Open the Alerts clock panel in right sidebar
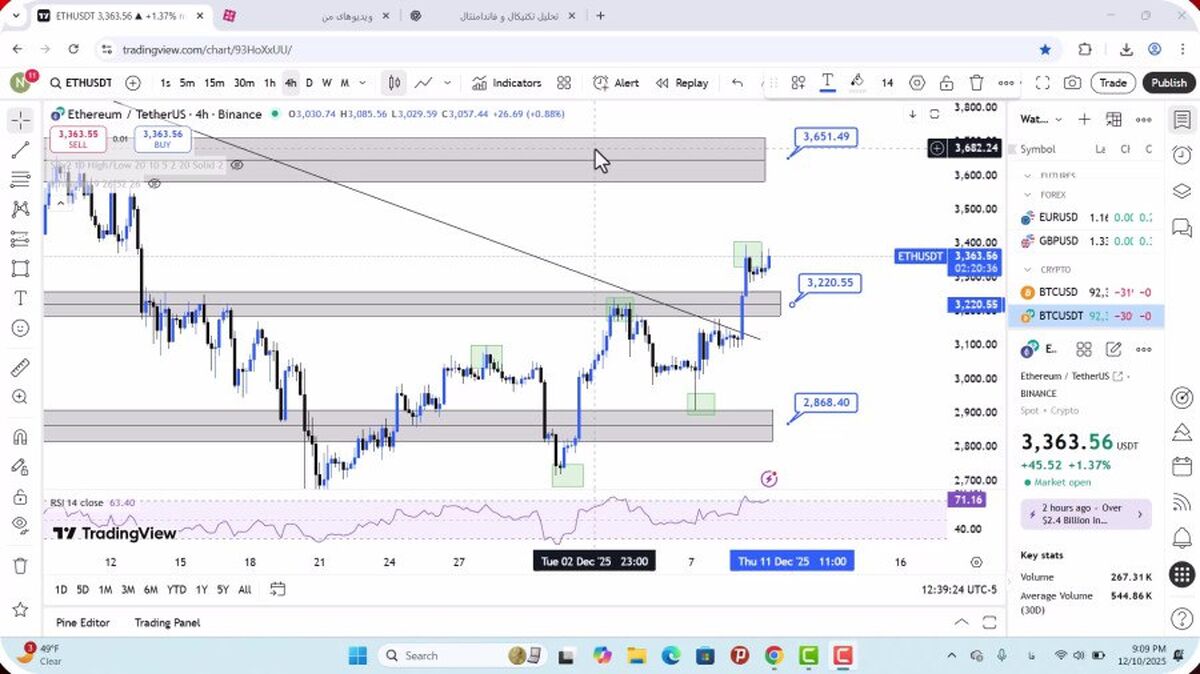This screenshot has width=1200, height=674. click(x=1182, y=155)
